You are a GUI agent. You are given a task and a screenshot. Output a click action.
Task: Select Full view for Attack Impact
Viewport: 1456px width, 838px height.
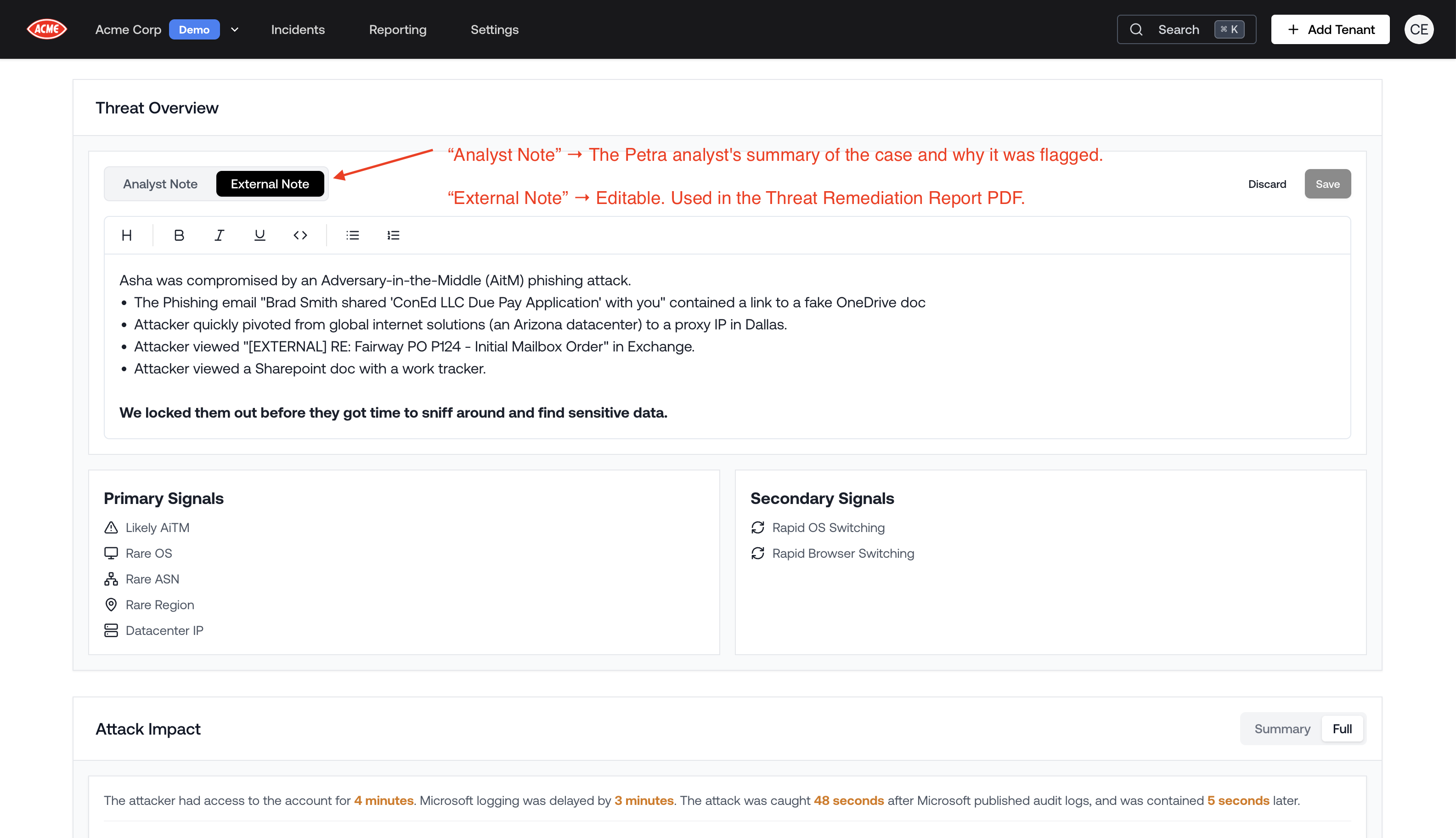(1342, 729)
